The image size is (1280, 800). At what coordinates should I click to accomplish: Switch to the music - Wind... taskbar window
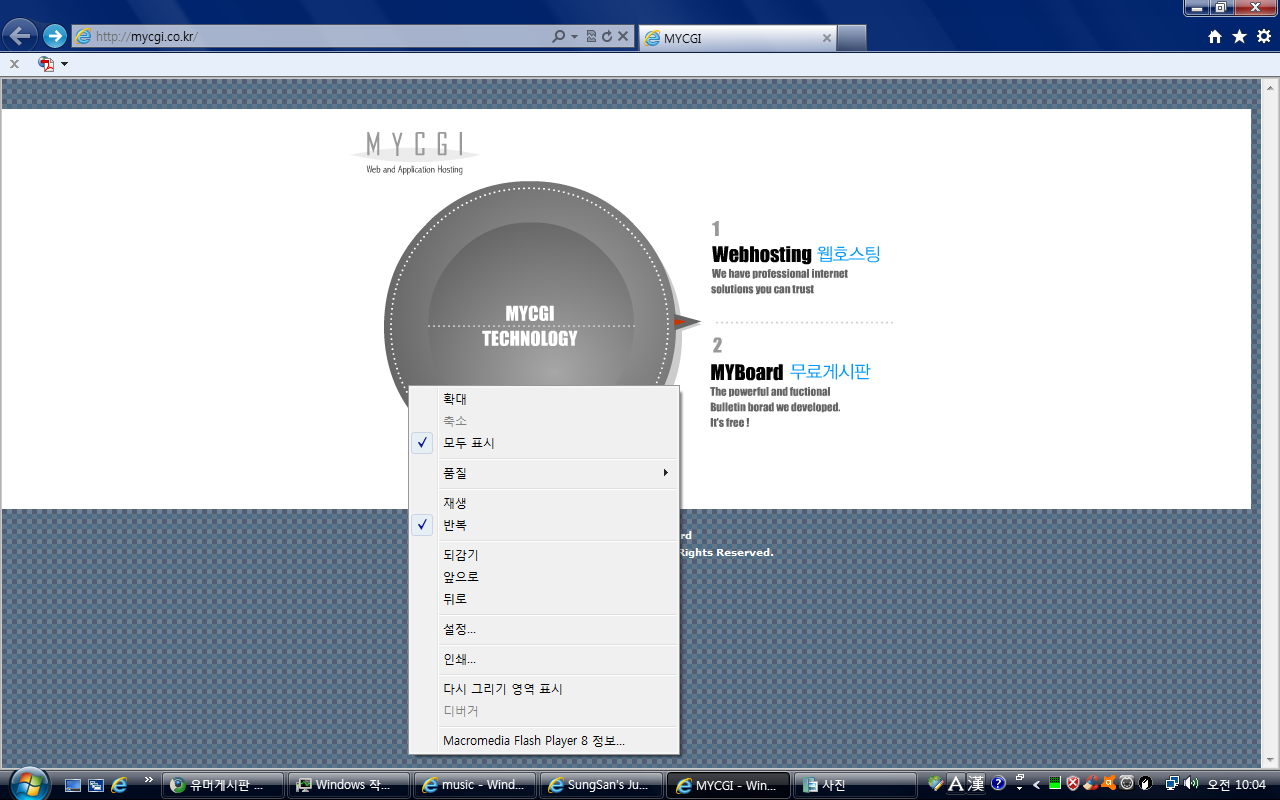475,785
